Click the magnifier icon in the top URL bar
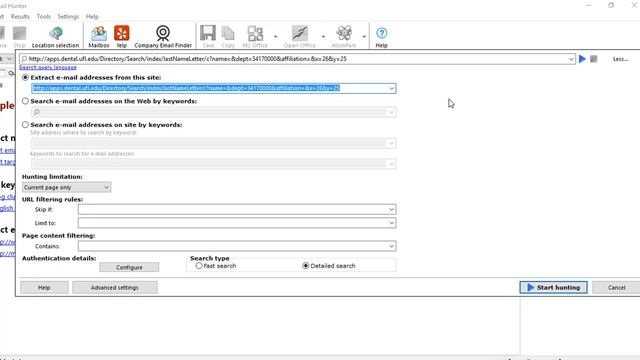Image resolution: width=640 pixels, height=360 pixels. click(24, 59)
